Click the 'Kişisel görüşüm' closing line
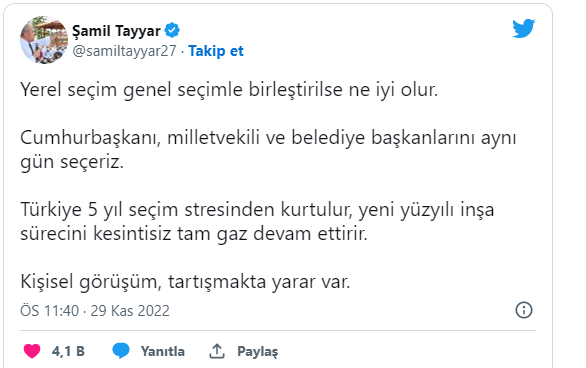586x368 pixels. click(x=185, y=281)
